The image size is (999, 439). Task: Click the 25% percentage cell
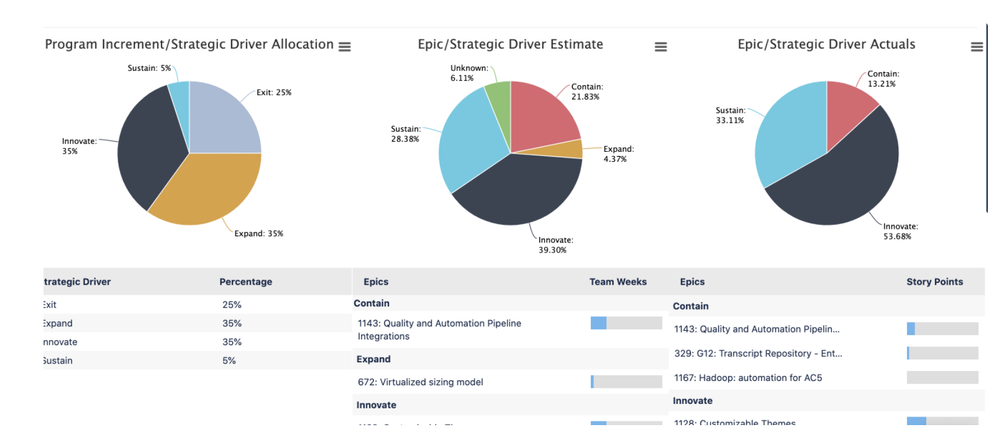tap(232, 305)
